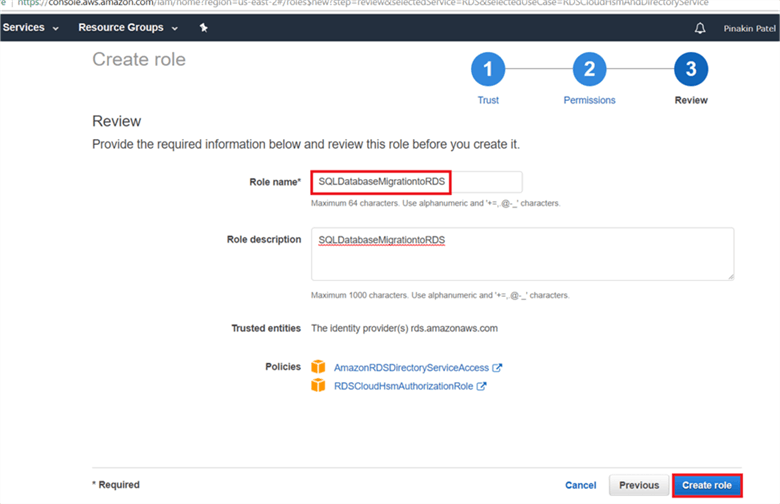Click the Role name* field label
Screen dimensions: 780x504
click(275, 182)
